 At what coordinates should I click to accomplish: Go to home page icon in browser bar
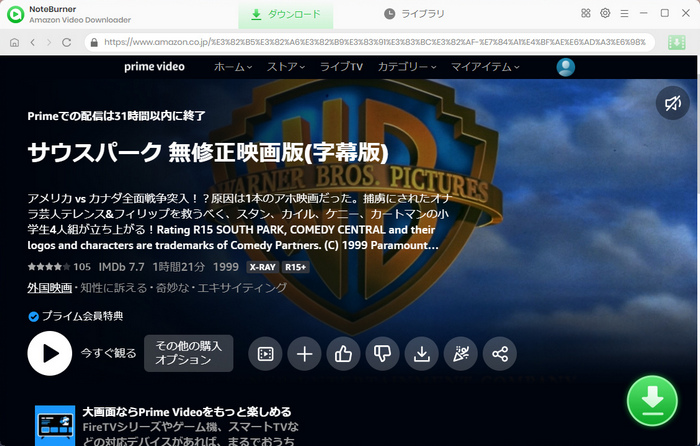pyautogui.click(x=14, y=42)
